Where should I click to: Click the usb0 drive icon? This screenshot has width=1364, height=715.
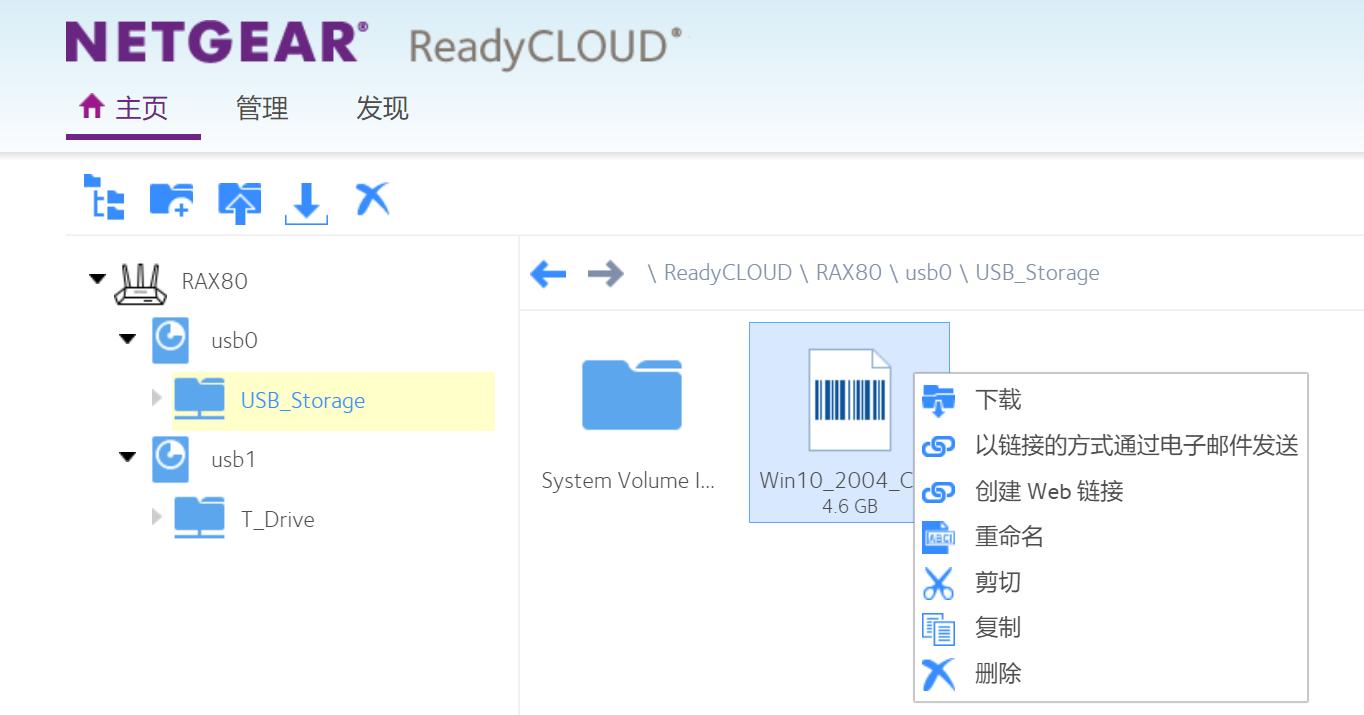click(x=170, y=340)
